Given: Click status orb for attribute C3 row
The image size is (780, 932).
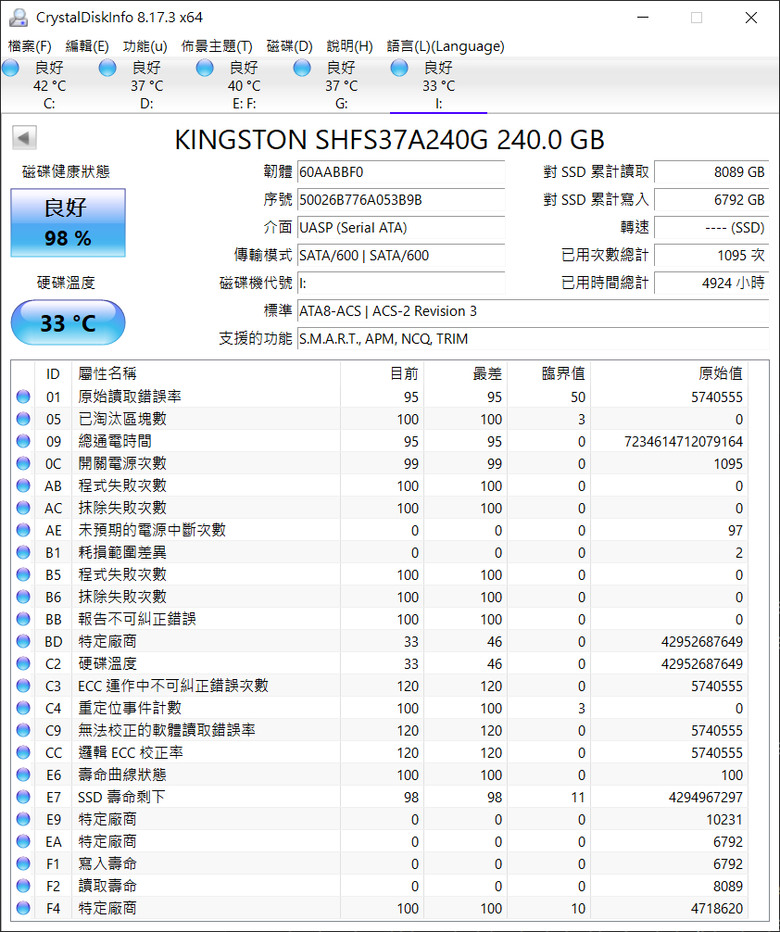Looking at the screenshot, I should (23, 685).
